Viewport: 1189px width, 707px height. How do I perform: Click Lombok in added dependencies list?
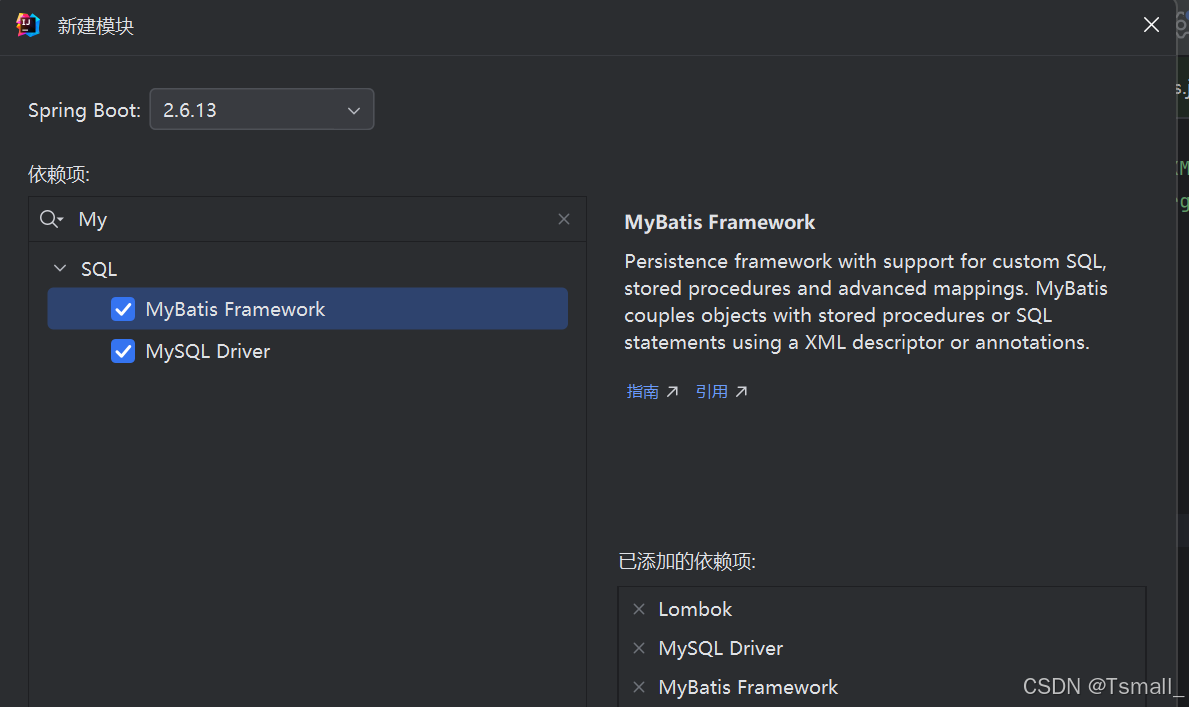point(695,609)
